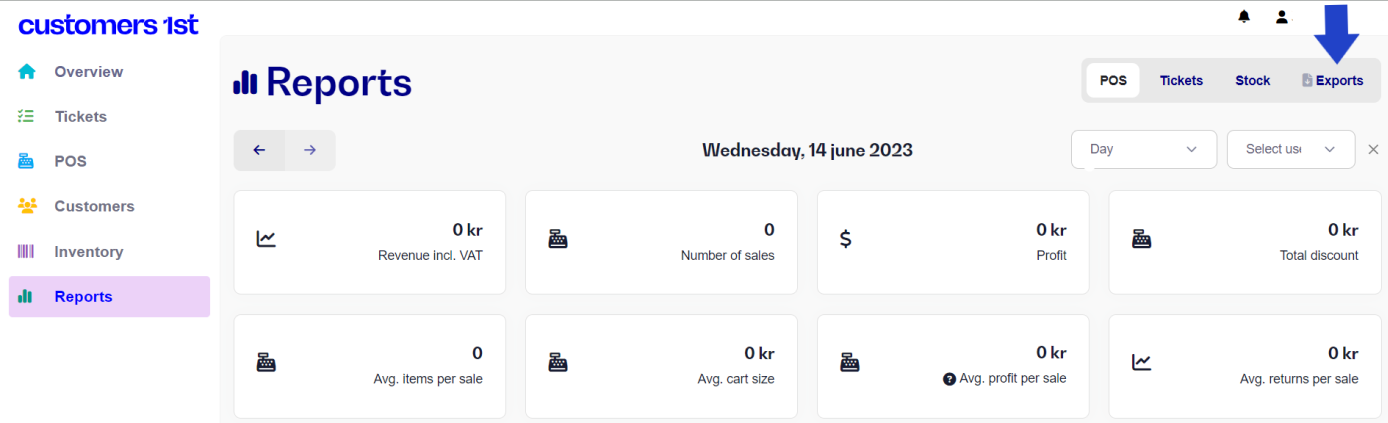The height and width of the screenshot is (423, 1388).
Task: Click the customers 1st logo
Action: pos(108,24)
